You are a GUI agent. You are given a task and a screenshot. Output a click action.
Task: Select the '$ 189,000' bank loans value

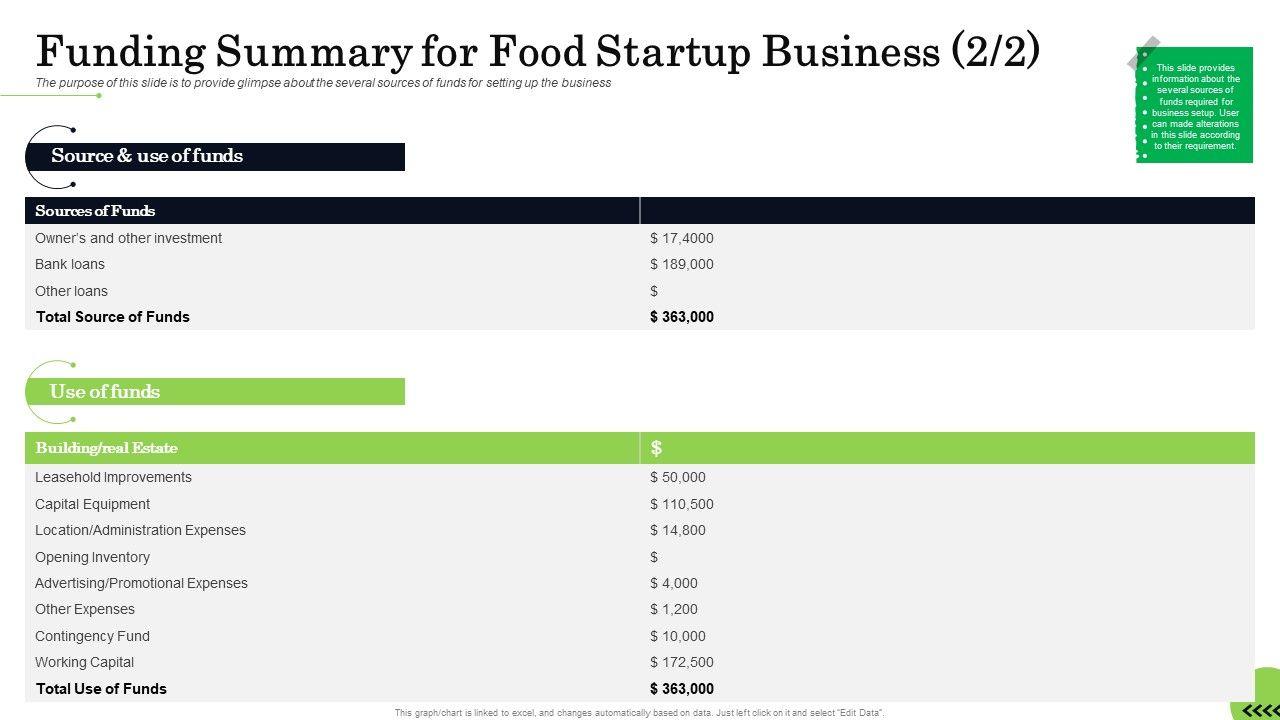(x=682, y=264)
